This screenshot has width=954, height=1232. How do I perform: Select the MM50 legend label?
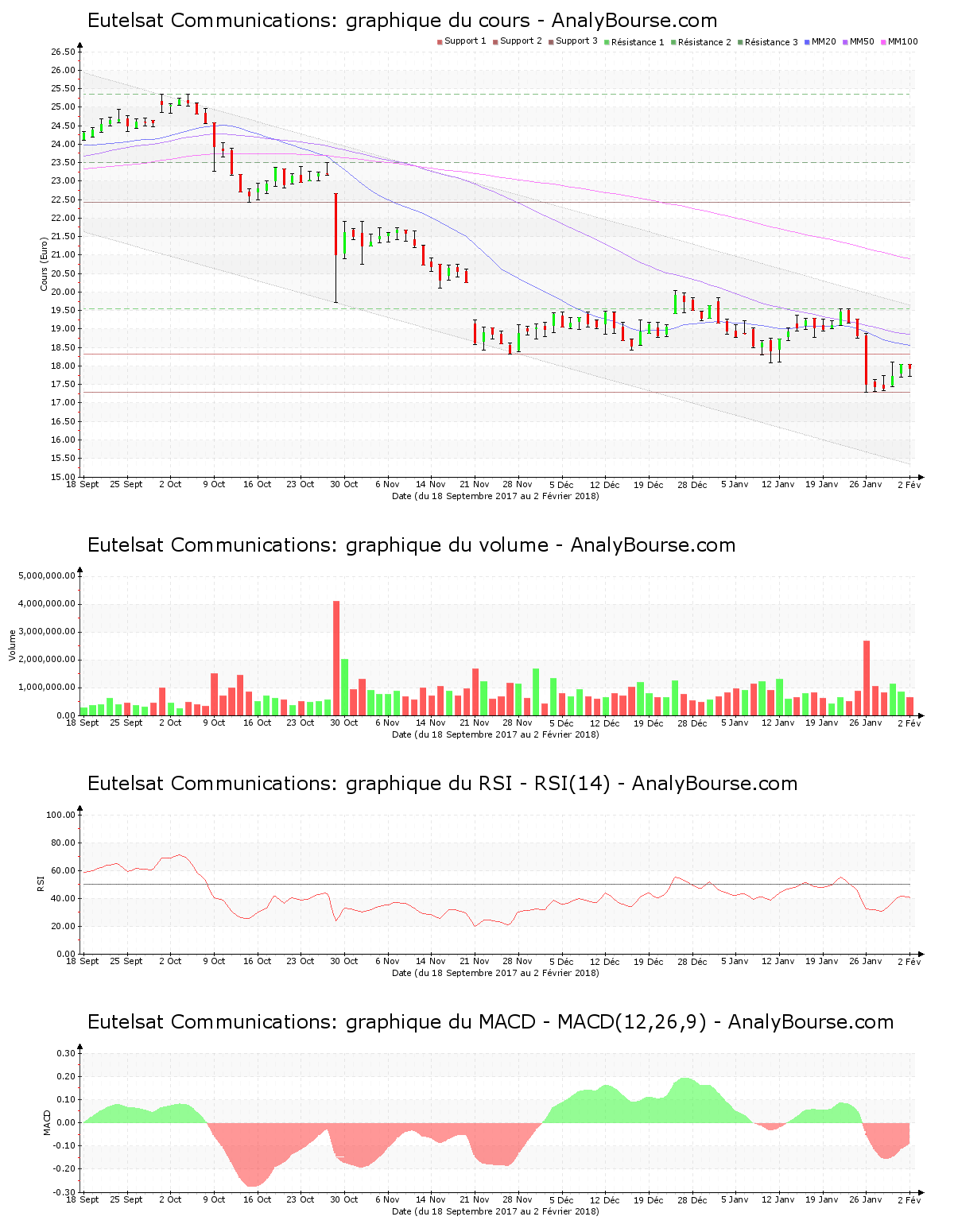(x=862, y=41)
